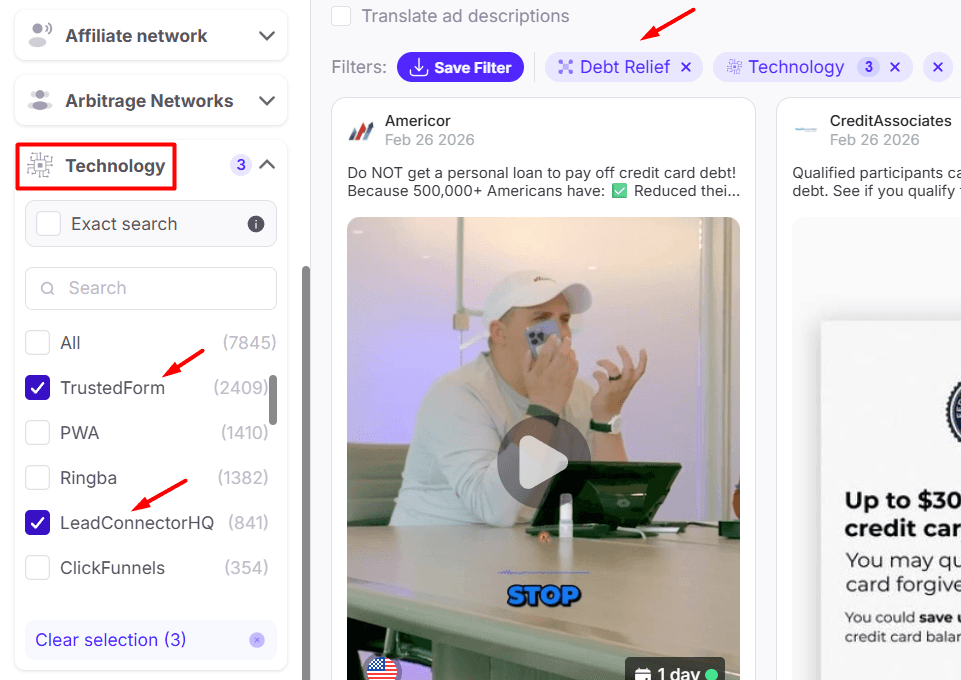
Task: Clear all filters with round X button
Action: tap(938, 67)
